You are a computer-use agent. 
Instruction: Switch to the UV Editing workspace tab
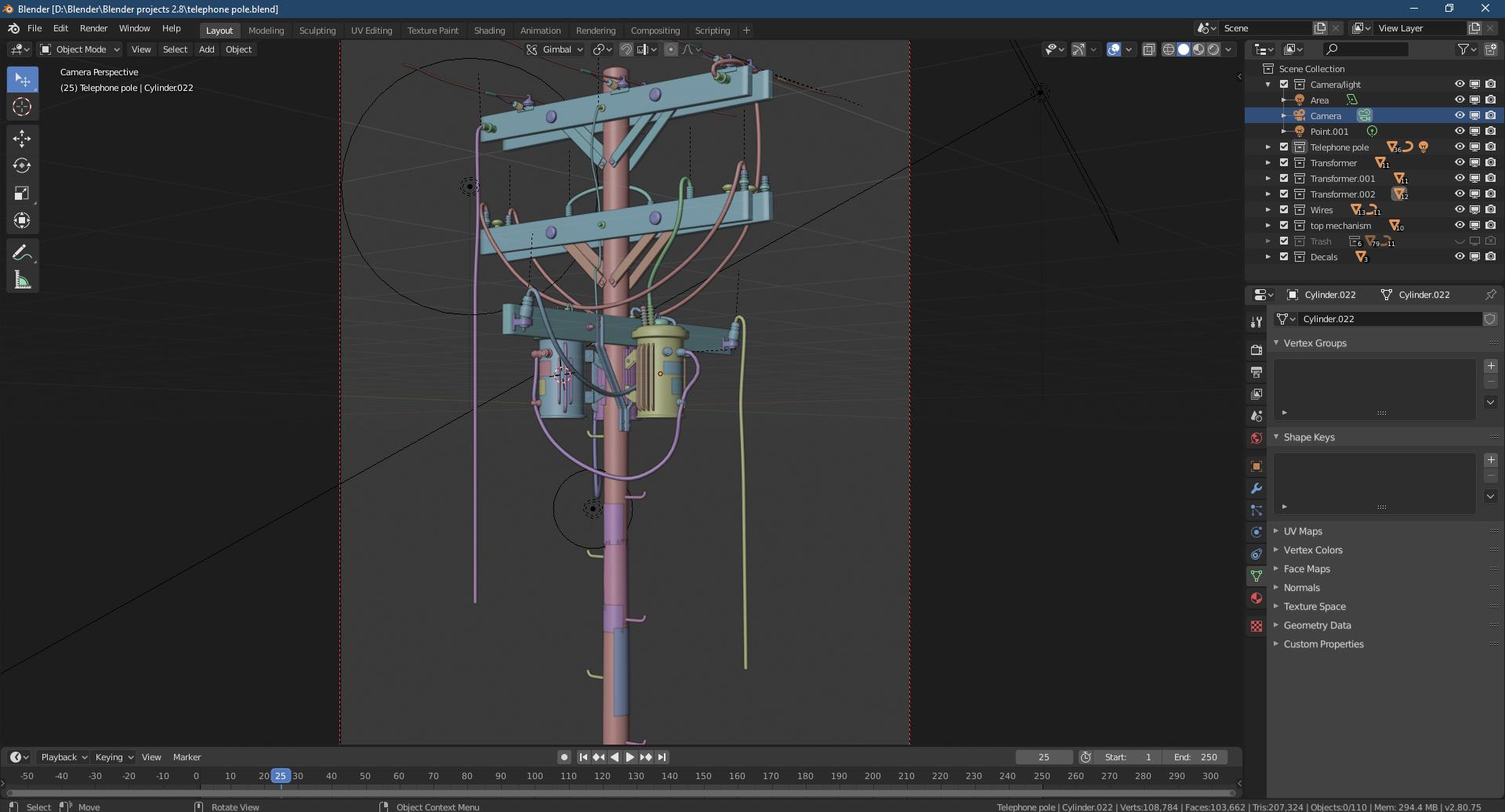tap(372, 31)
